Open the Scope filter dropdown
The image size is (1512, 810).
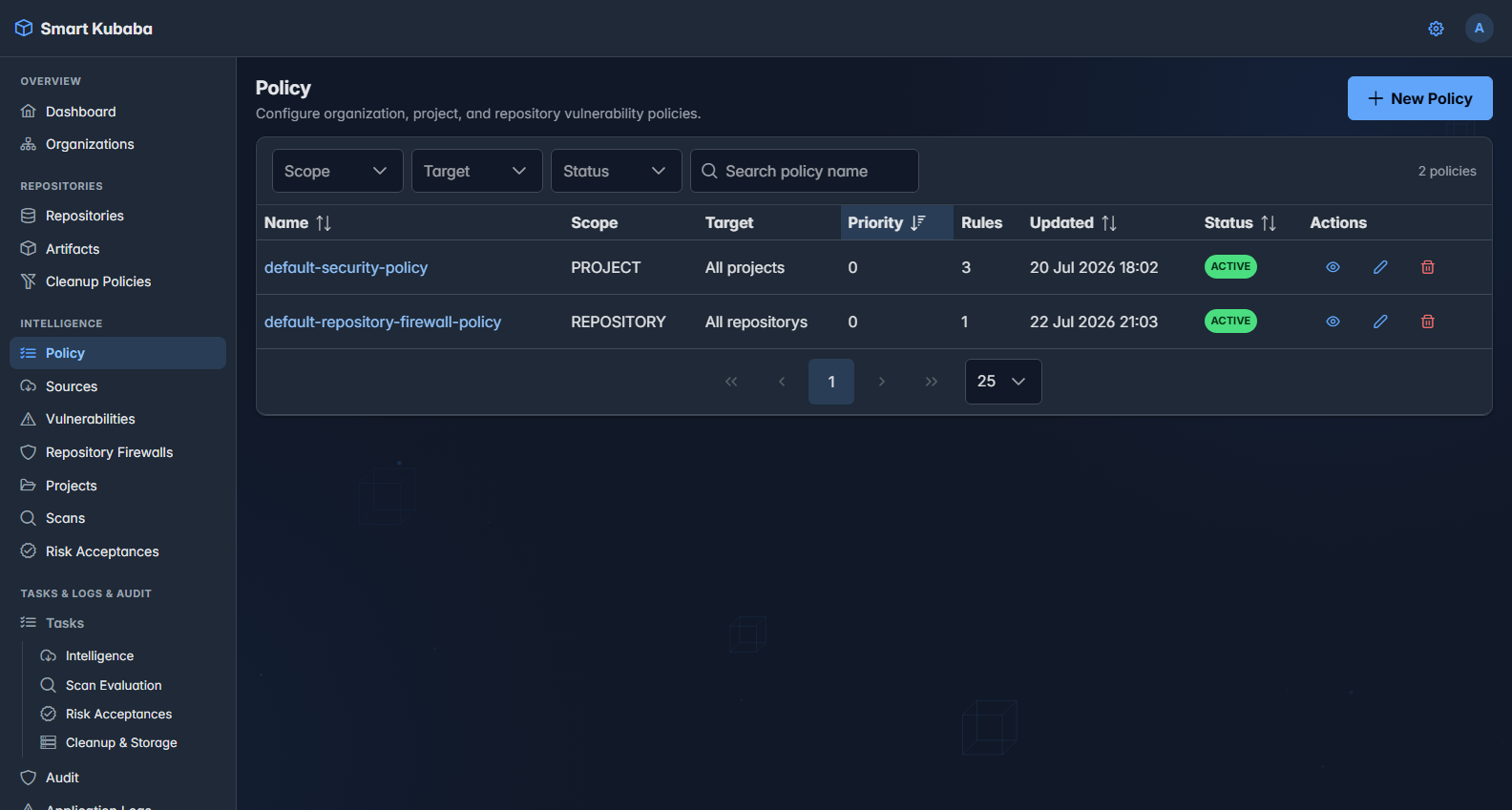coord(338,171)
